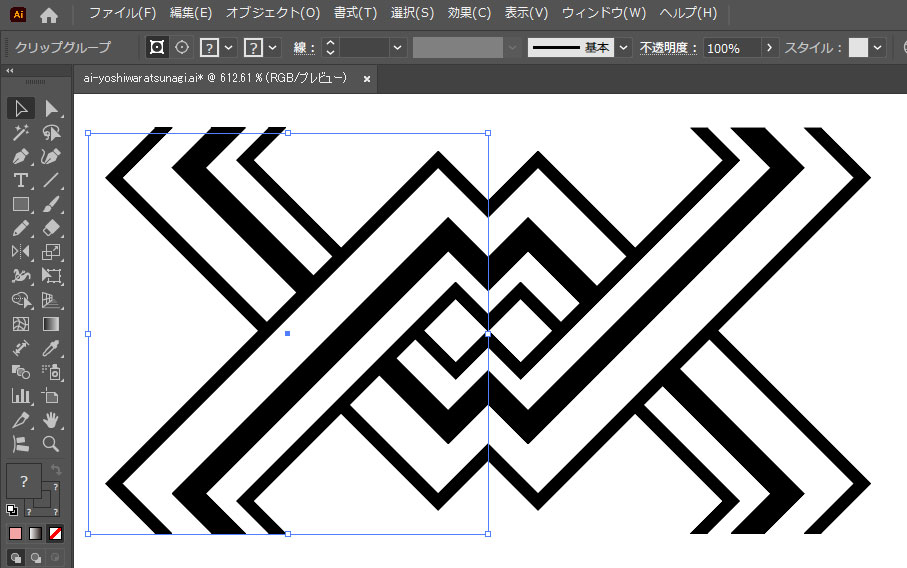Select the Magic Wand tool
Screen dimensions: 907x568
[20, 132]
